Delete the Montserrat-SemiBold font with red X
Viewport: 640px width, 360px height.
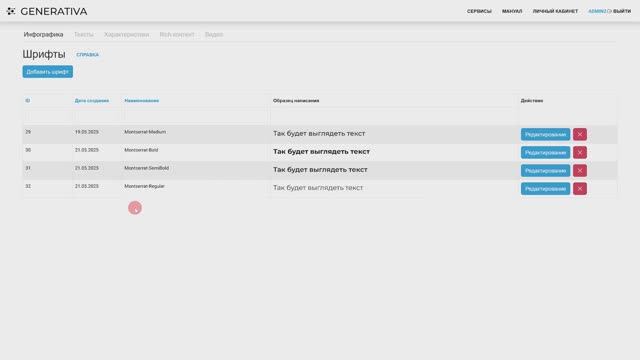[580, 171]
